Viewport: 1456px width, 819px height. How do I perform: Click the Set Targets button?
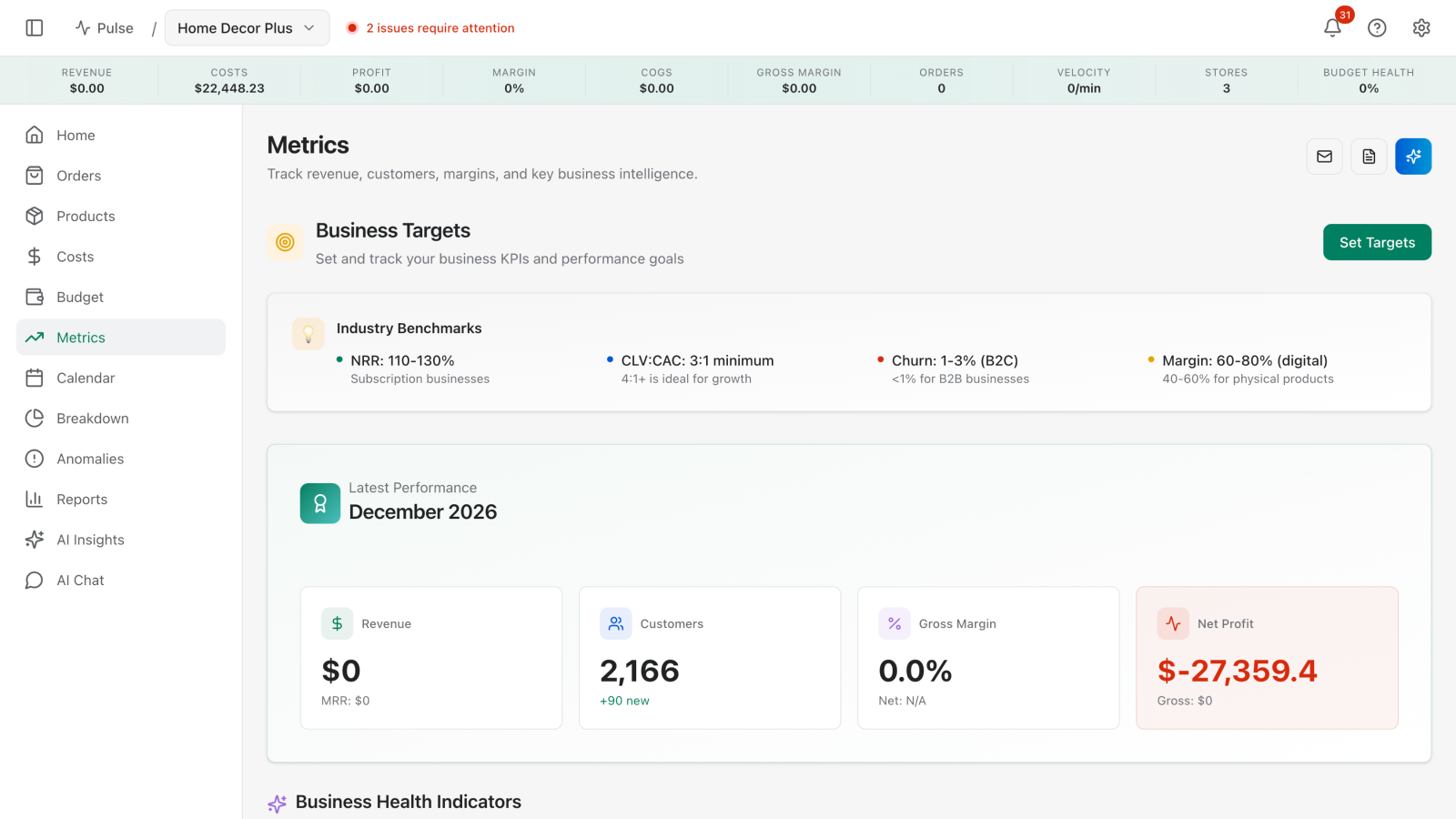[1377, 242]
